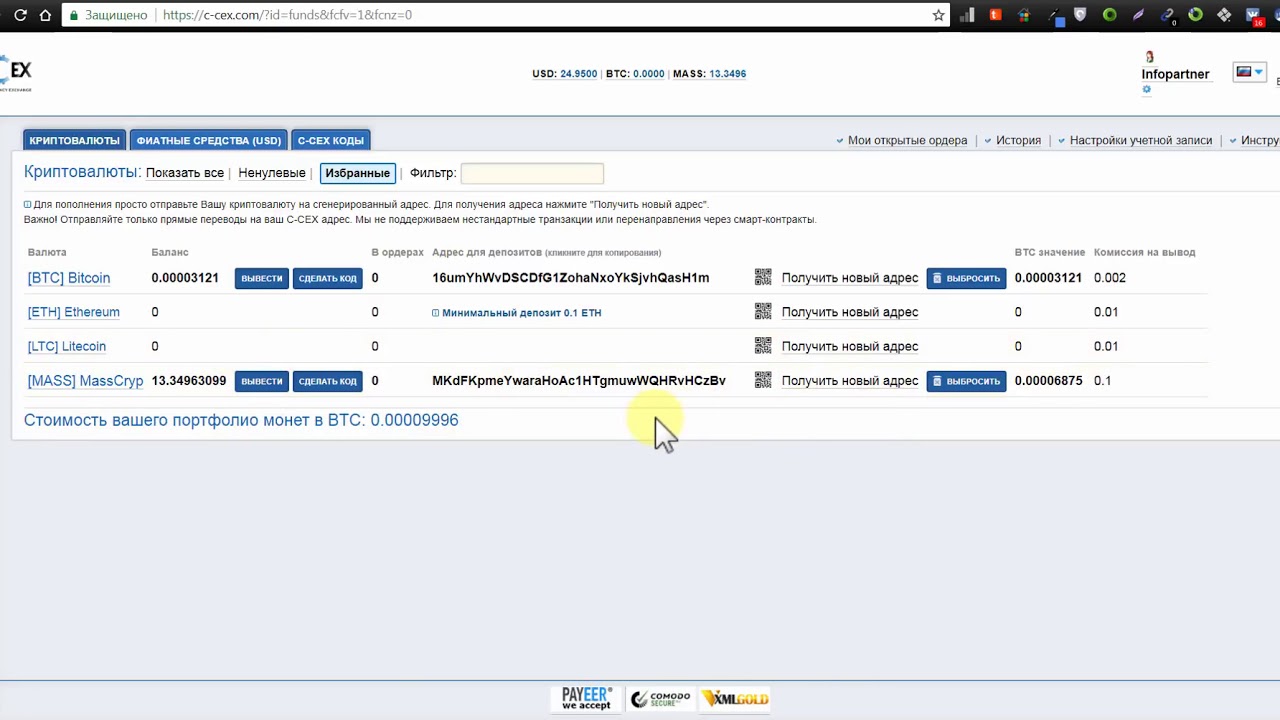
Task: Click MASS balance 13.3496 in header
Action: pos(727,74)
